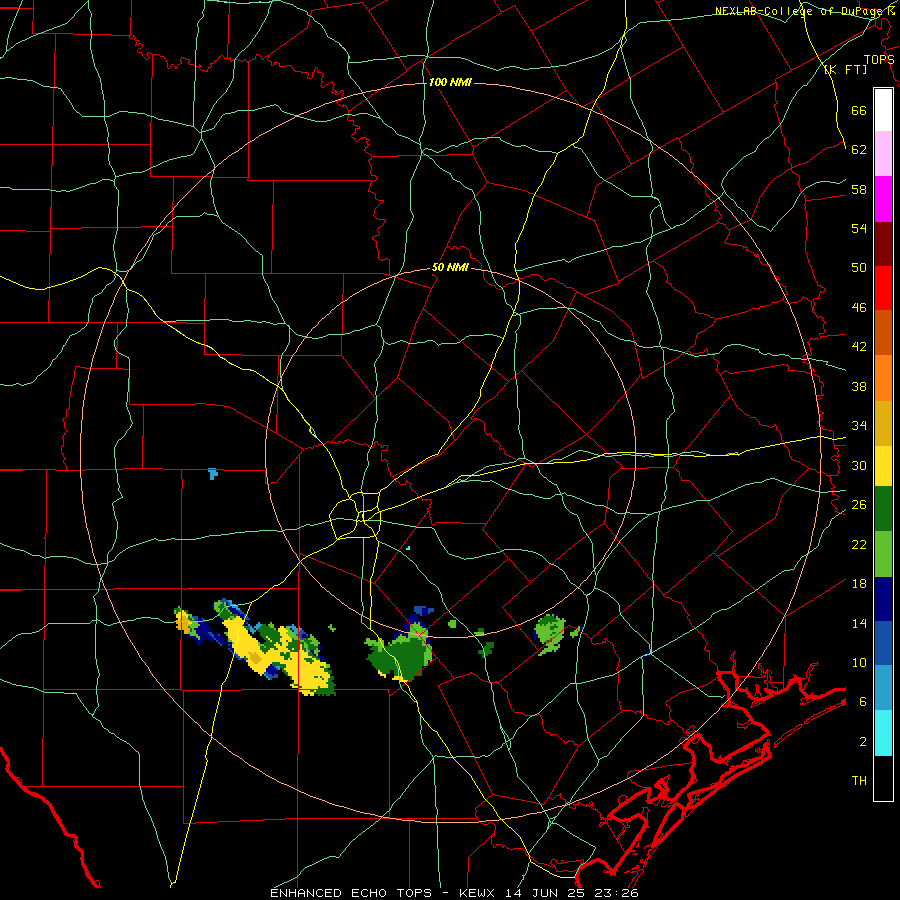The height and width of the screenshot is (900, 900).
Task: Click the 'TOPS' legend heading
Action: [x=879, y=59]
